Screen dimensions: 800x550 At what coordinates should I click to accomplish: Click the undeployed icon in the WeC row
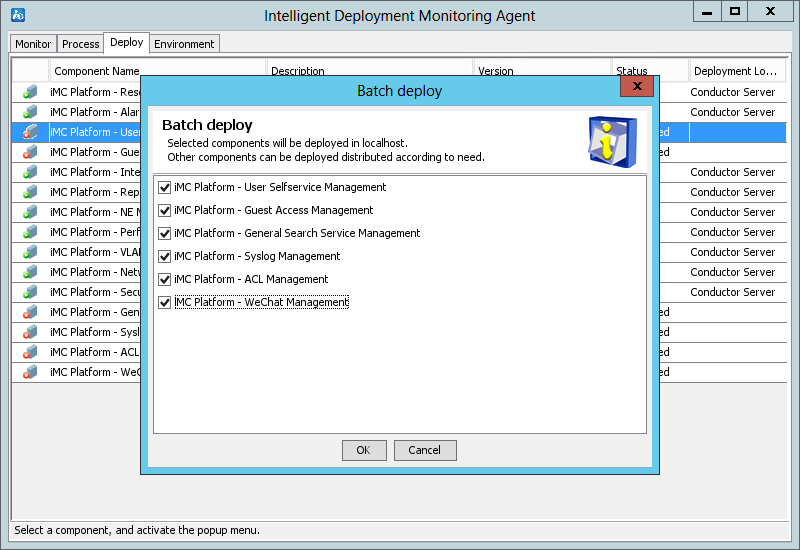(30, 372)
